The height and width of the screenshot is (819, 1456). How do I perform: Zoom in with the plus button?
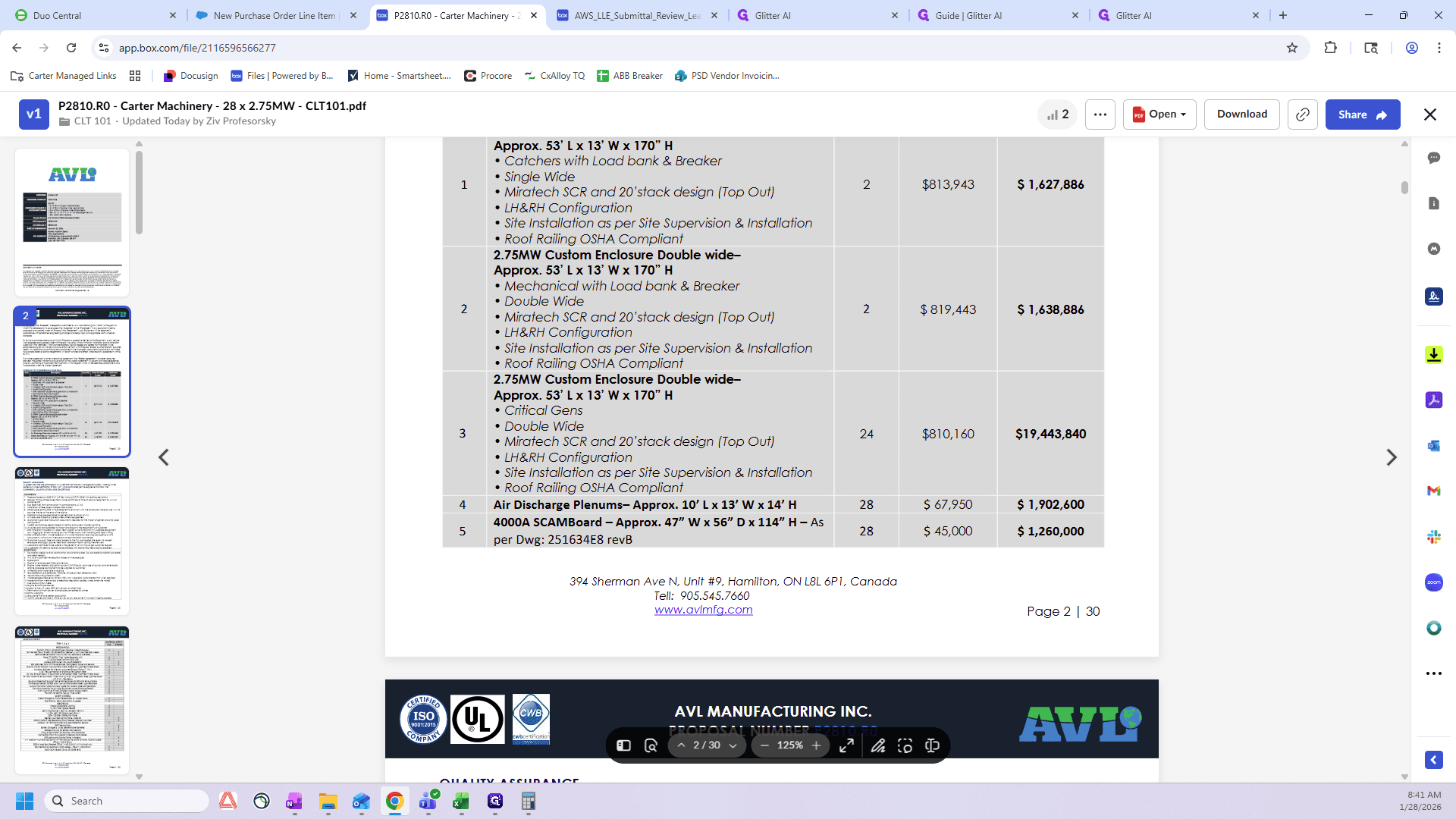tap(816, 745)
